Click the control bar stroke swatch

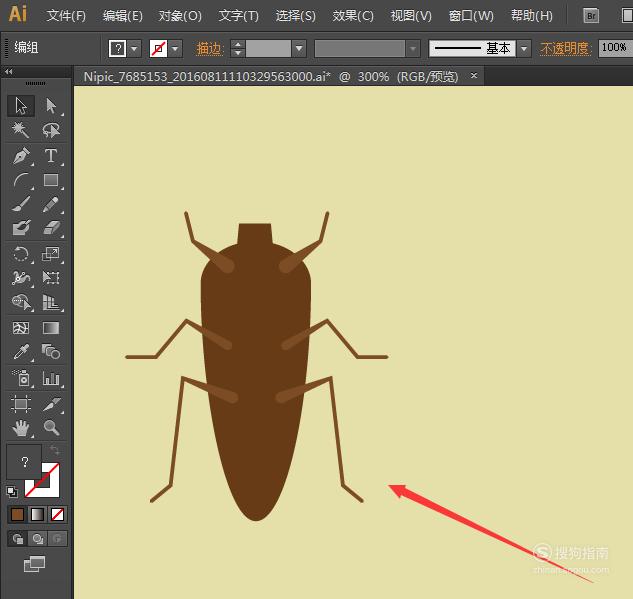[x=158, y=48]
